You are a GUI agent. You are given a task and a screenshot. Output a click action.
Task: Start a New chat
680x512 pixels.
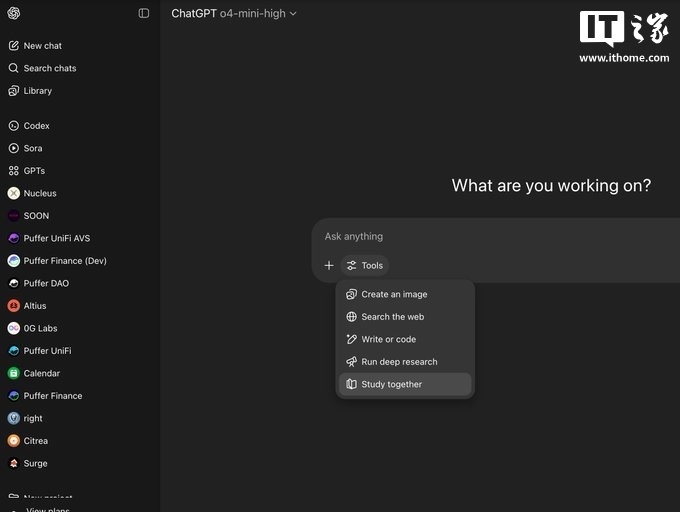[42, 46]
